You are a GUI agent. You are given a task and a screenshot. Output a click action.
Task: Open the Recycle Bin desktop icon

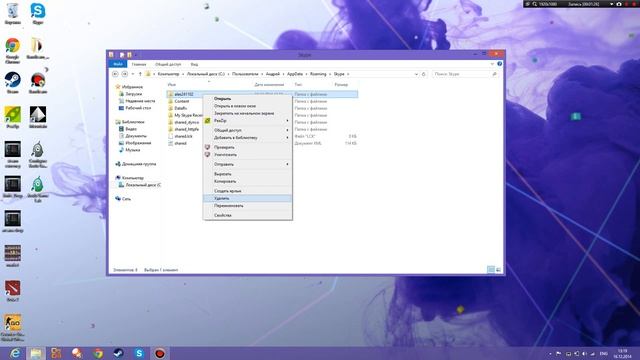pyautogui.click(x=13, y=12)
